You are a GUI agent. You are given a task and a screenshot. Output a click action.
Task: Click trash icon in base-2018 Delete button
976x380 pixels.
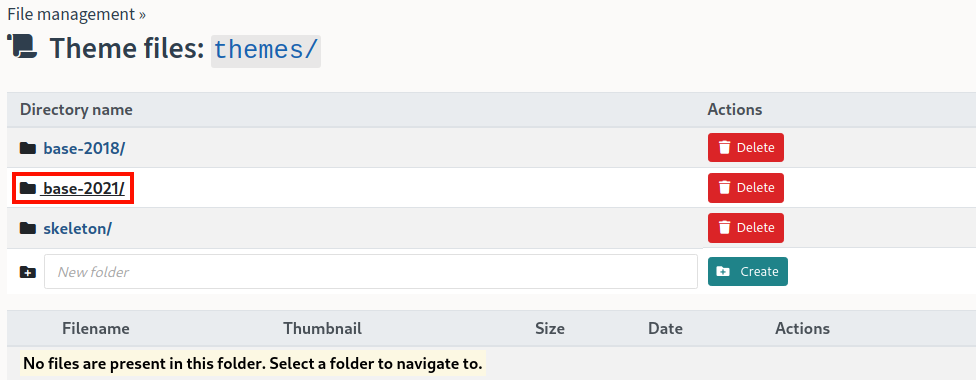point(725,148)
